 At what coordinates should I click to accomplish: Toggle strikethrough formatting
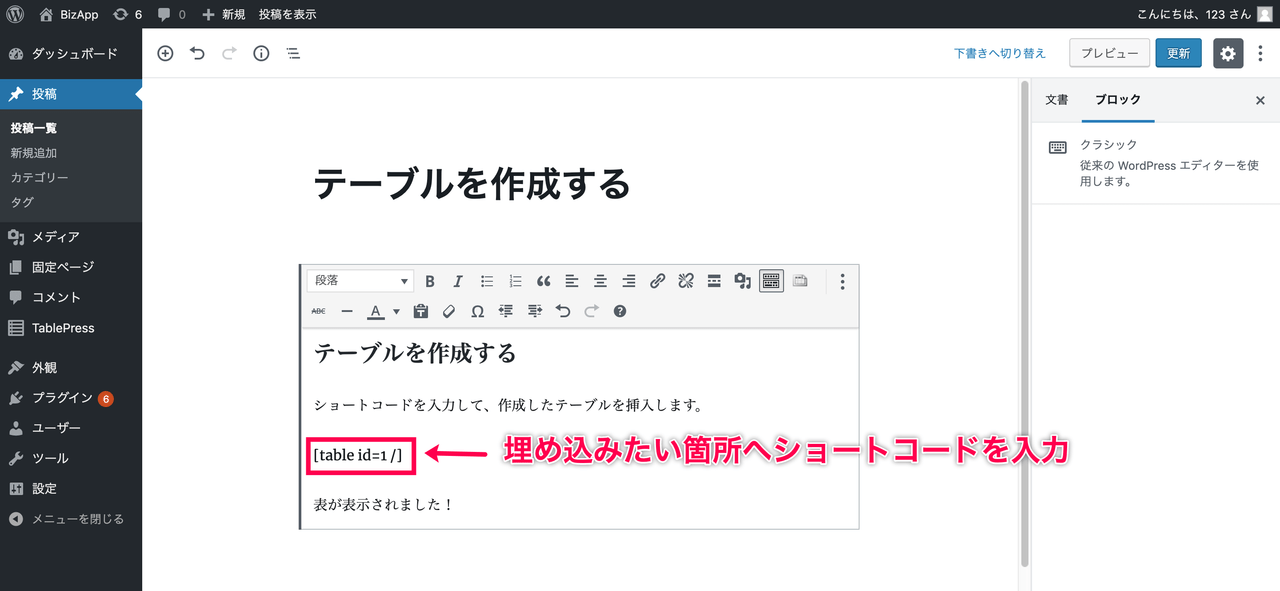coord(319,311)
